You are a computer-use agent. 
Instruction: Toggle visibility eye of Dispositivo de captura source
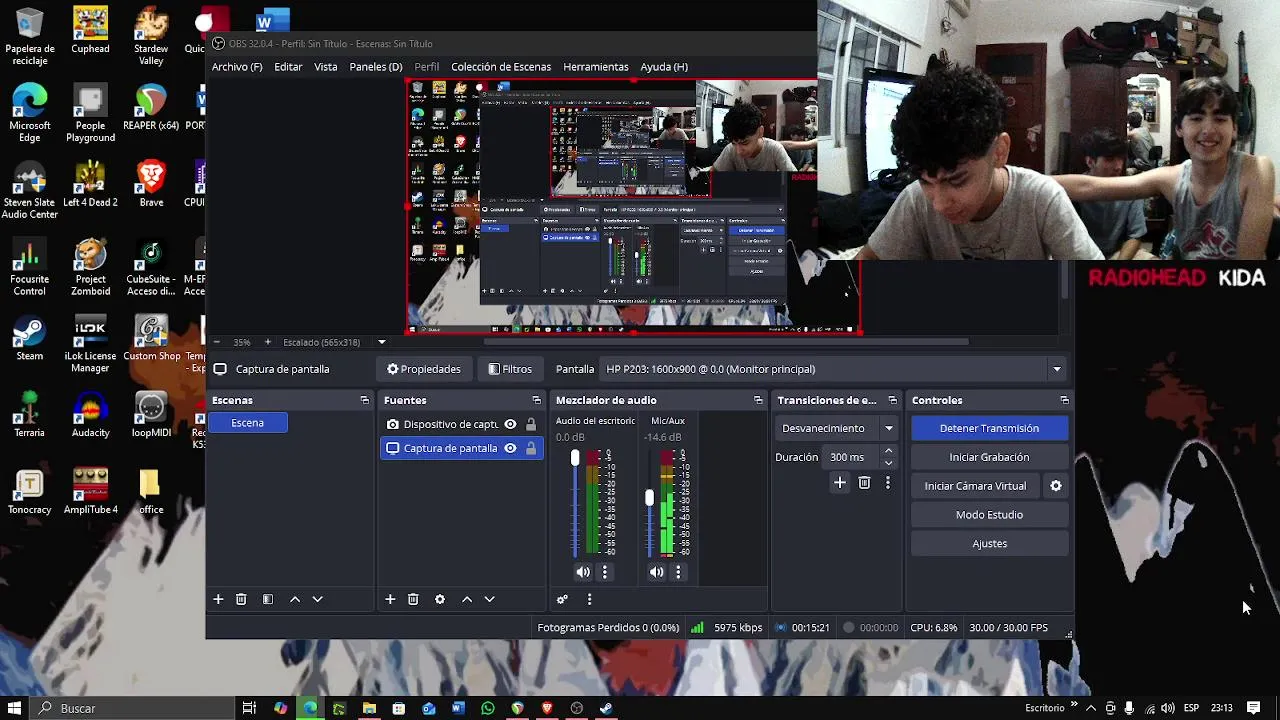(510, 425)
